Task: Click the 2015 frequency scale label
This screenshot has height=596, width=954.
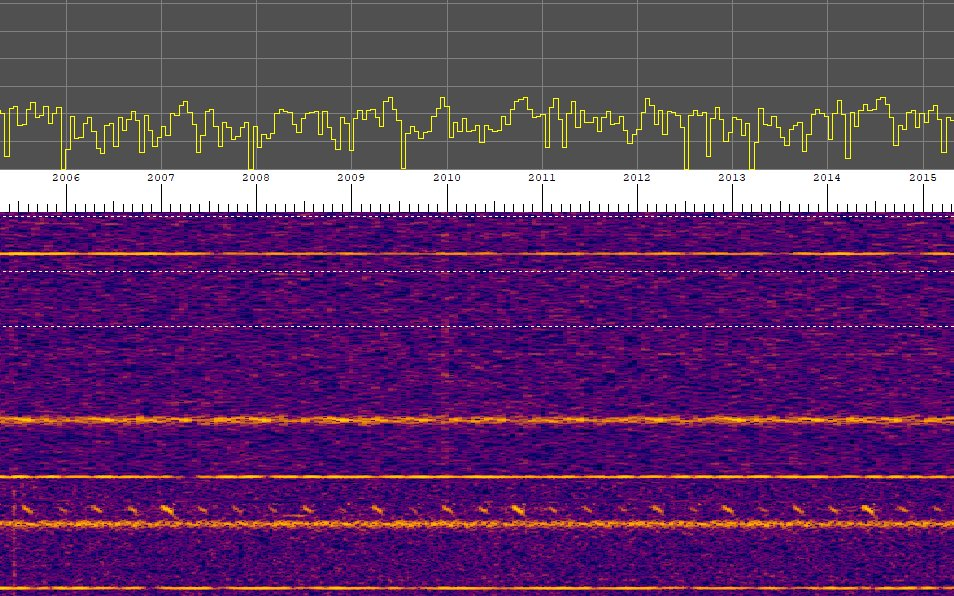Action: (x=923, y=178)
